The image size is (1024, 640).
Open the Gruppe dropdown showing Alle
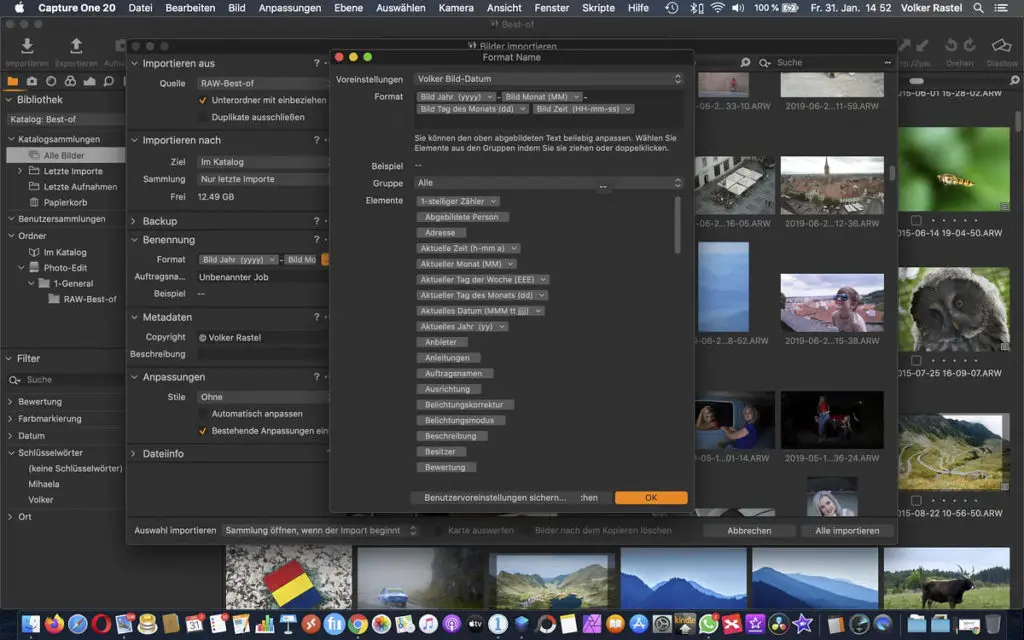pyautogui.click(x=549, y=183)
